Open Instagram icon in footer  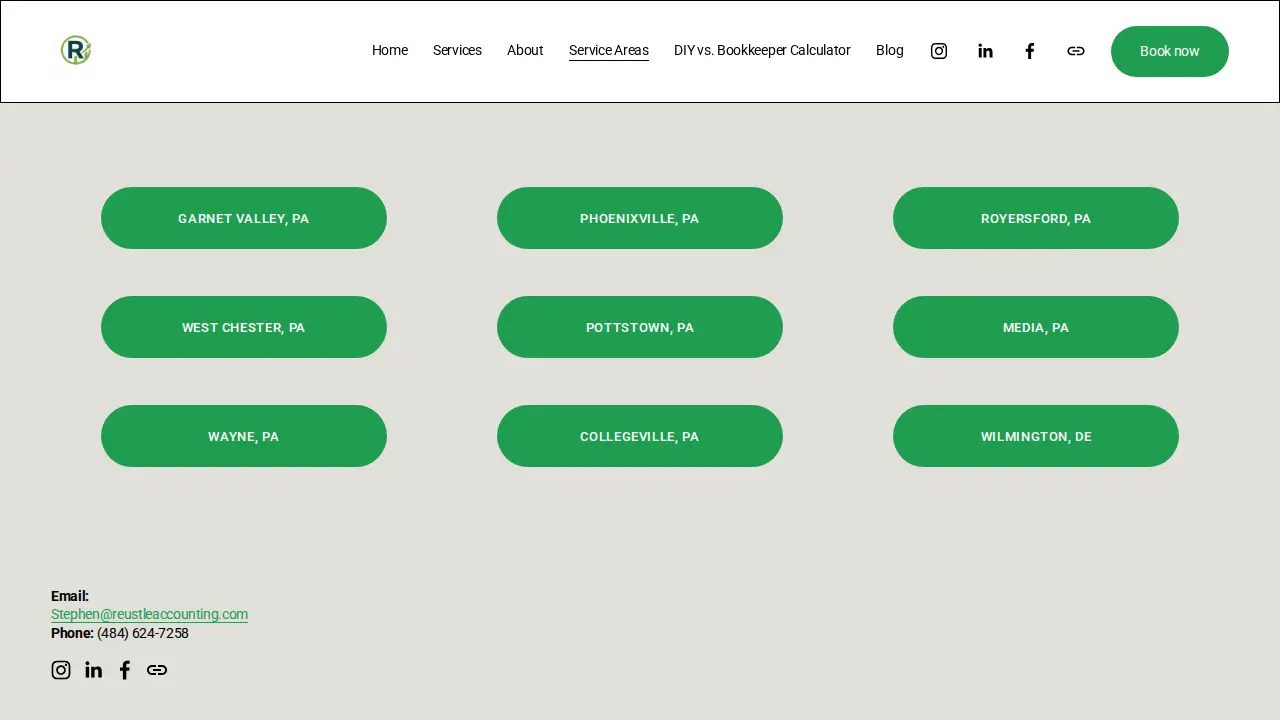coord(61,670)
